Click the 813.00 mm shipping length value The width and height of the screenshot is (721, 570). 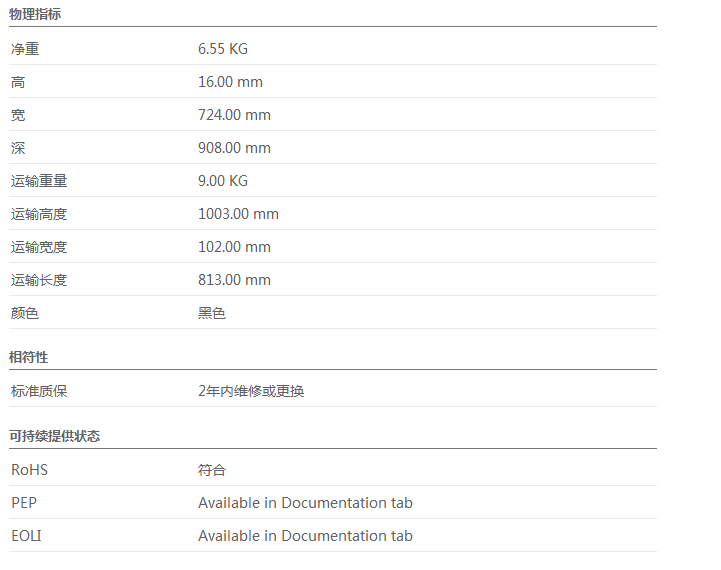(234, 280)
